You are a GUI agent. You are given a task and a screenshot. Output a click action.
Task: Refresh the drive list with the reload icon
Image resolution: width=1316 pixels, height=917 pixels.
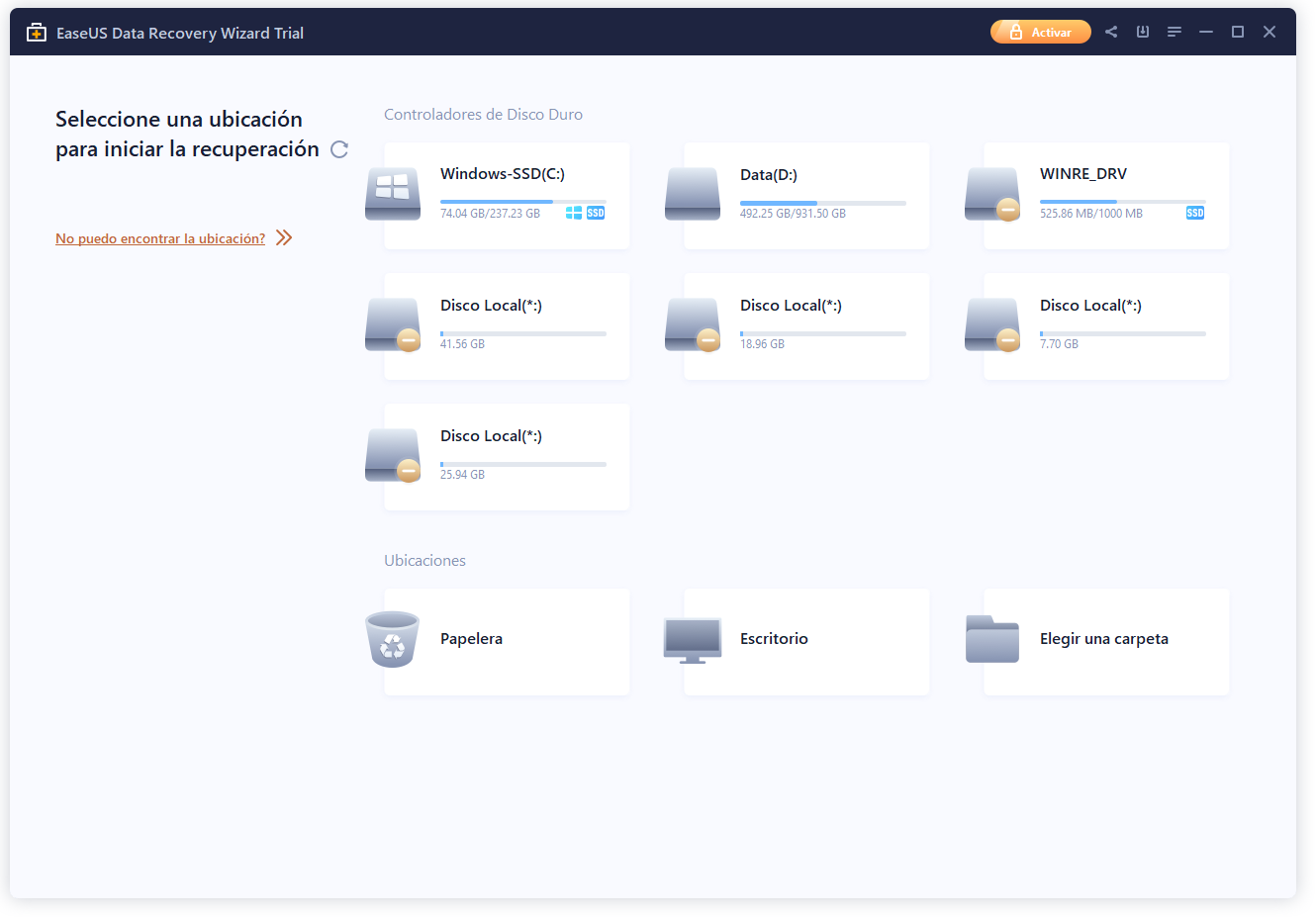(339, 149)
